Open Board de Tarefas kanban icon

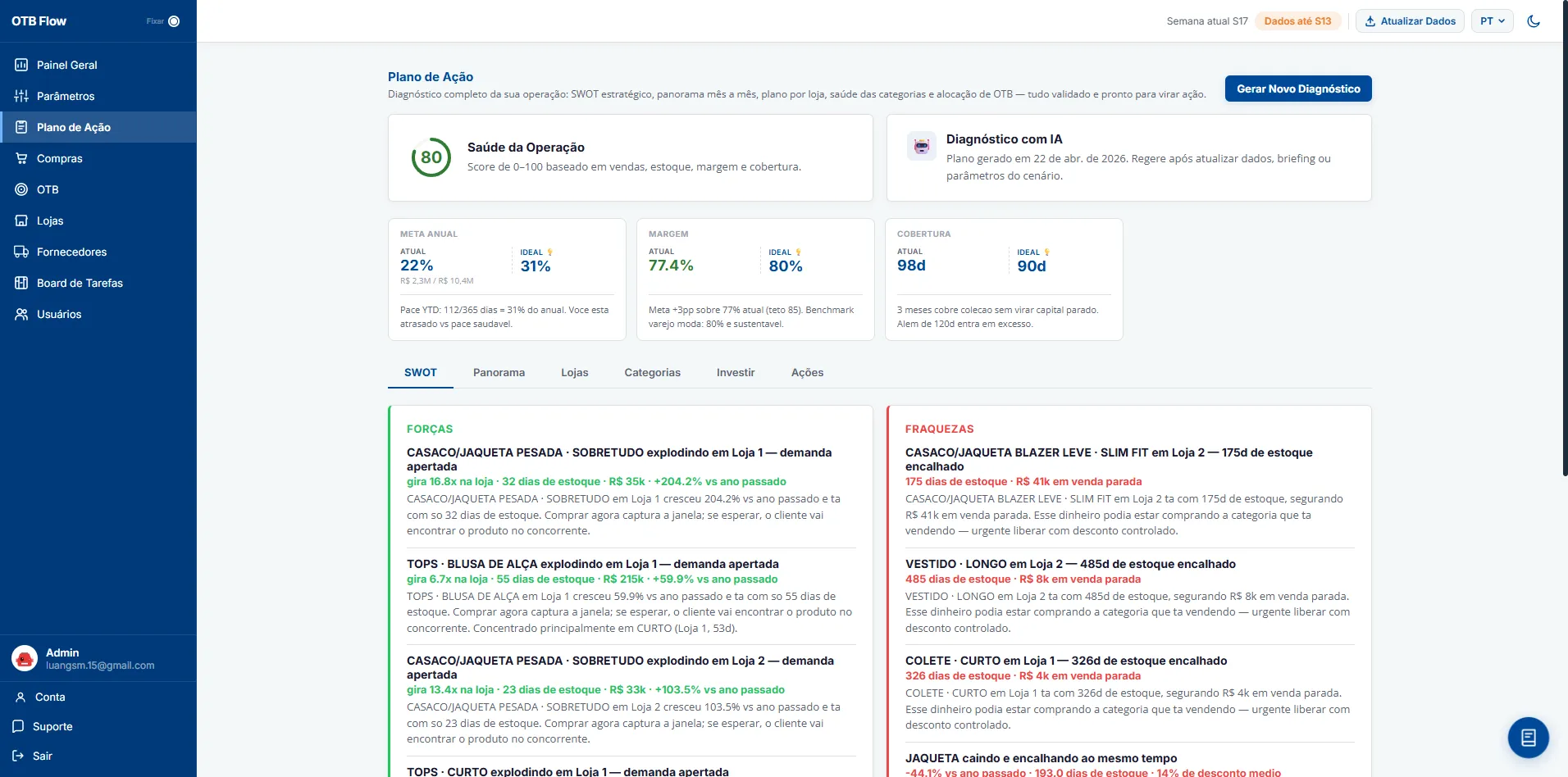coord(21,283)
